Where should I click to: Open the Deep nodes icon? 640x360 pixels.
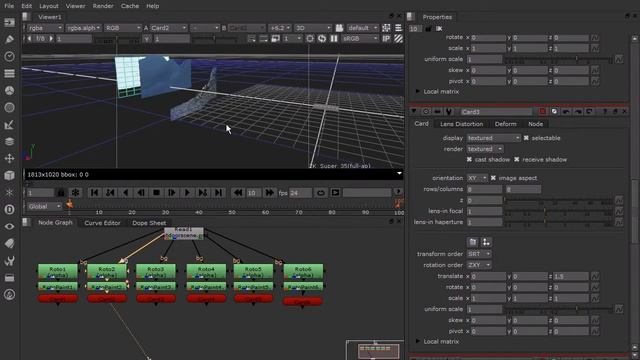9,209
